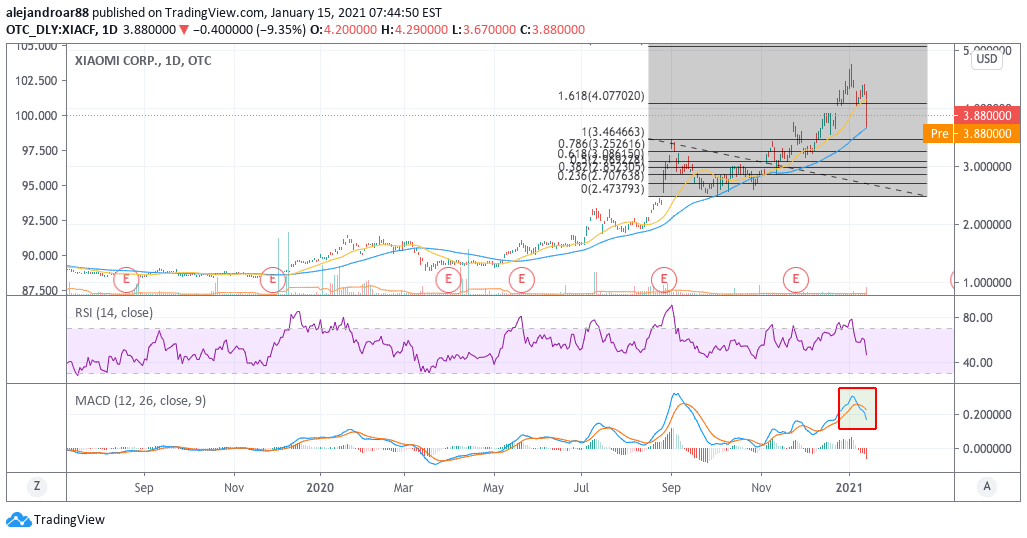The image size is (1027, 538).
Task: Click Fib level 1.618(4.077020) label
Action: pos(601,96)
